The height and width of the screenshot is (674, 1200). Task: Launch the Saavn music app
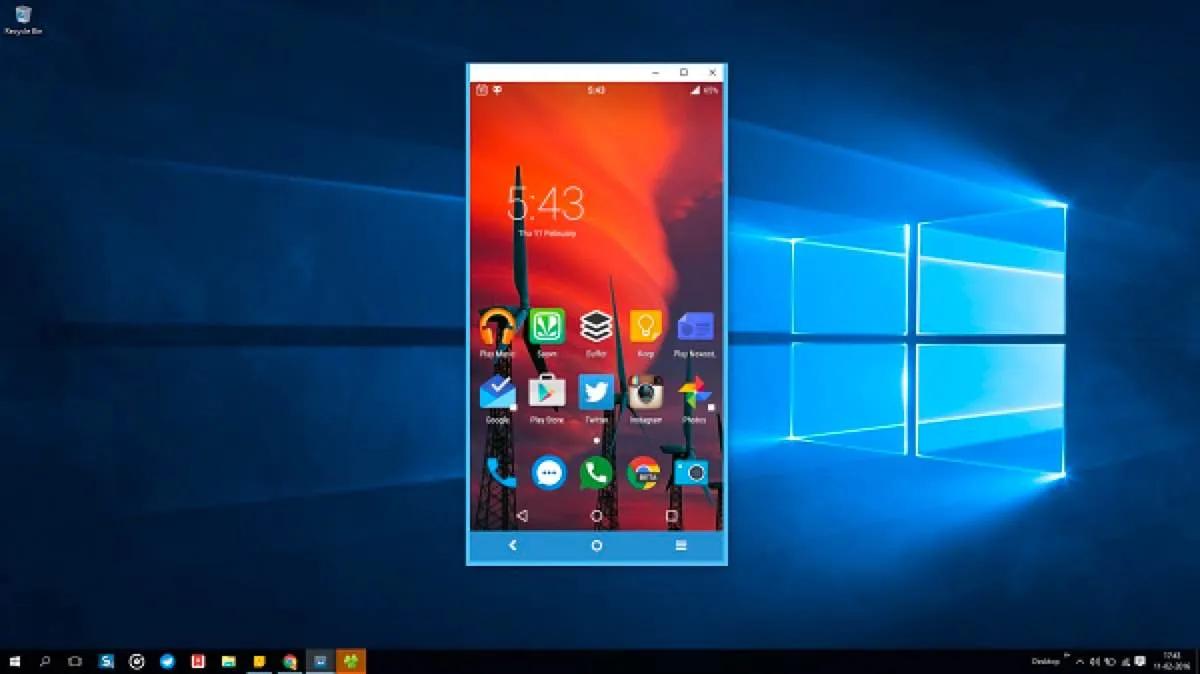545,327
